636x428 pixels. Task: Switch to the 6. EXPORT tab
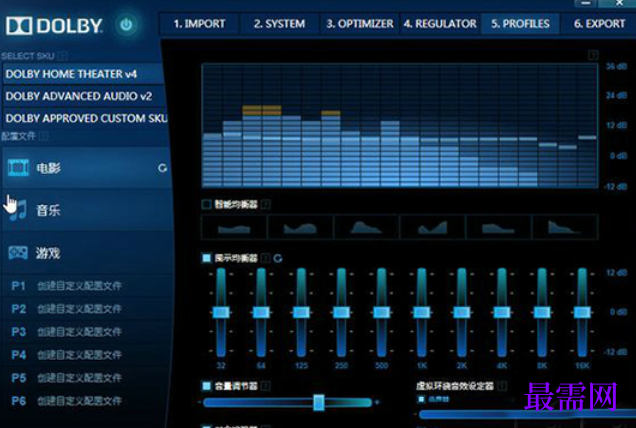(x=599, y=24)
